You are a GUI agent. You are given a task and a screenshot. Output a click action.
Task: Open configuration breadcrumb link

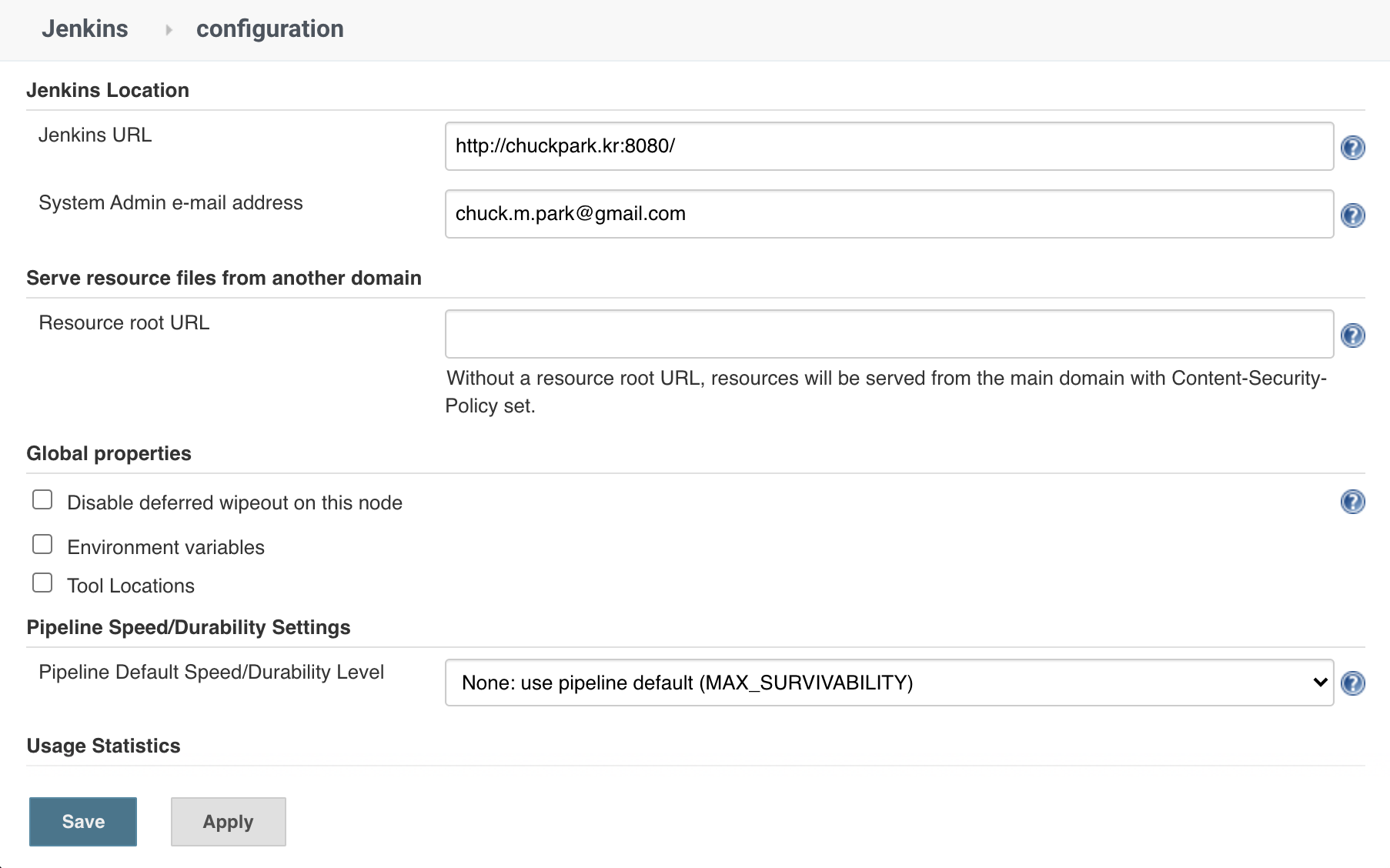[x=270, y=28]
